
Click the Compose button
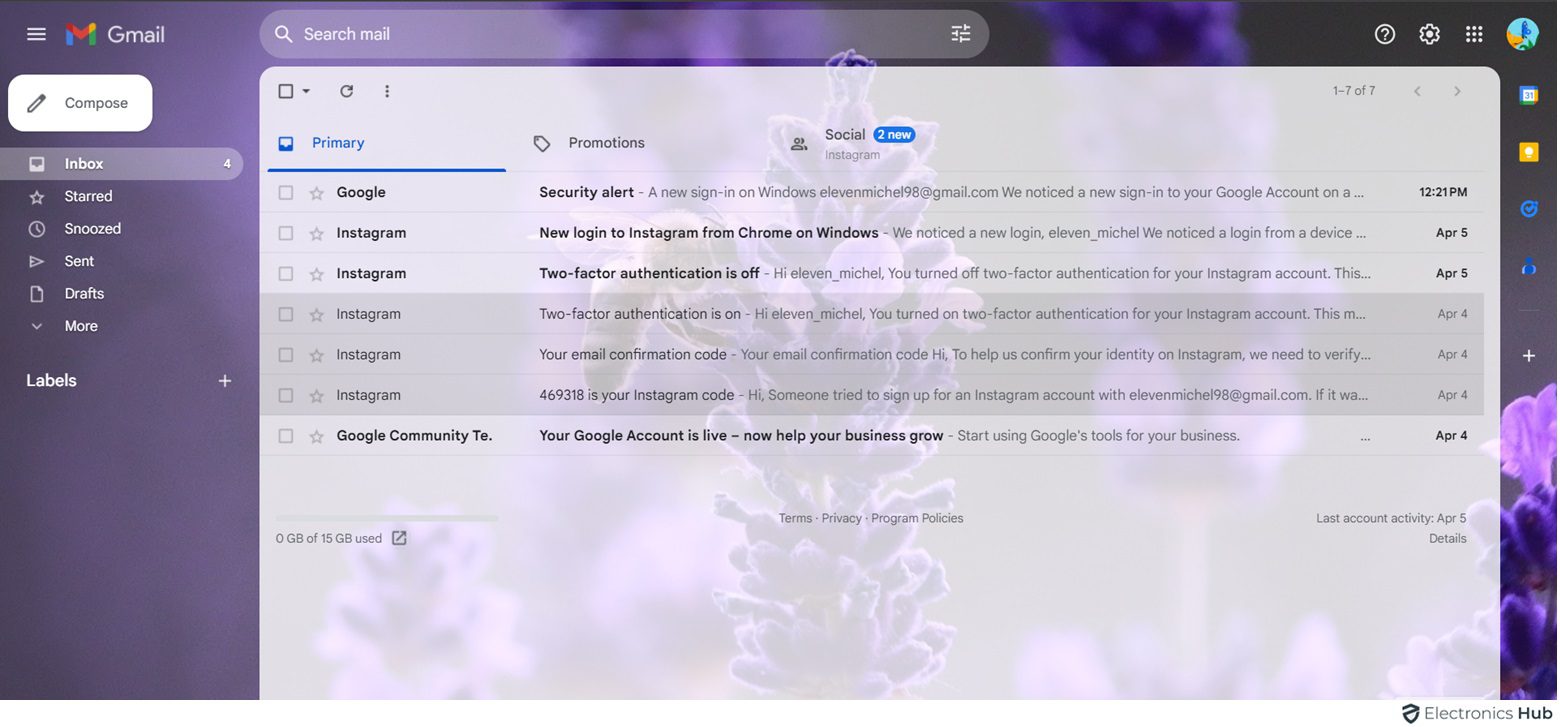click(x=80, y=102)
